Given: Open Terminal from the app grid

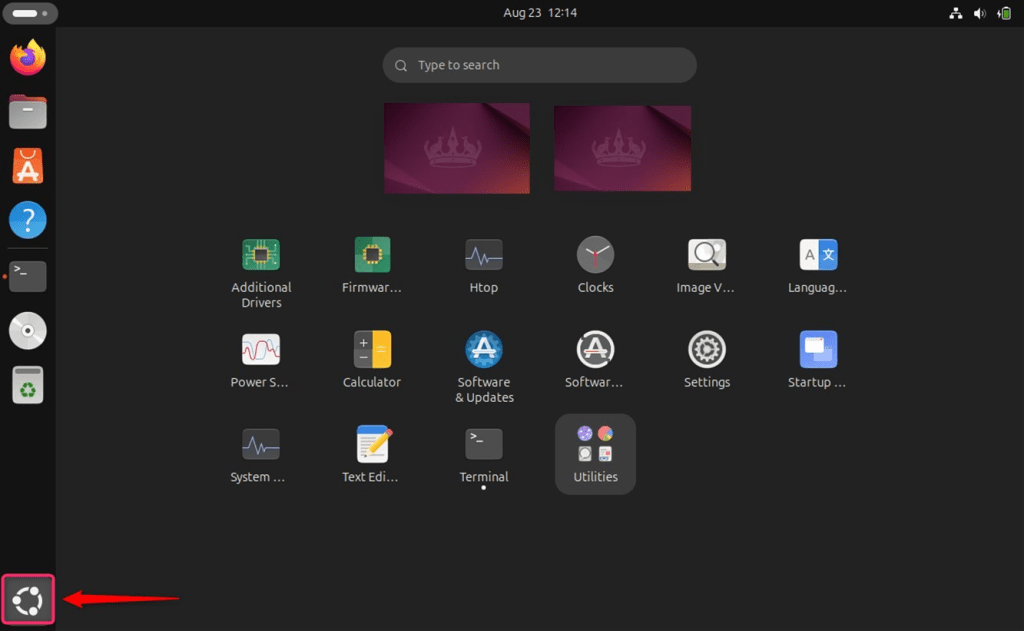Looking at the screenshot, I should click(x=484, y=444).
